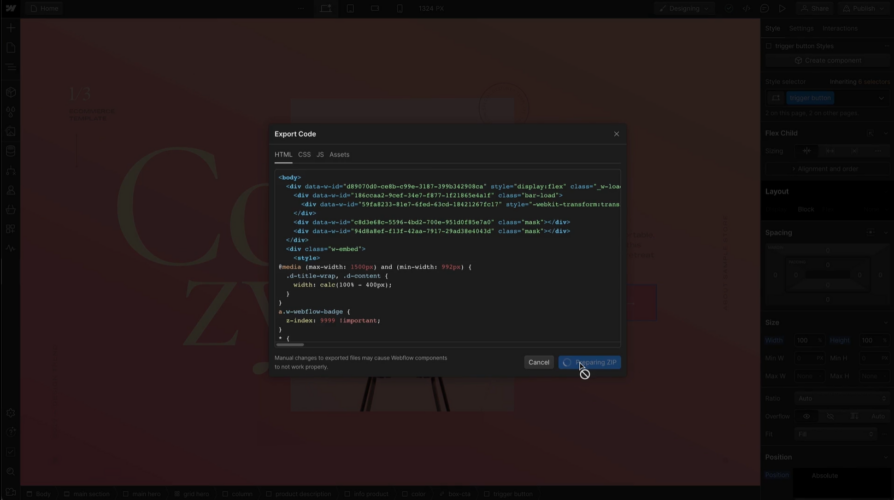This screenshot has height=500, width=894.
Task: Open the CMS database icon
Action: click(x=10, y=151)
